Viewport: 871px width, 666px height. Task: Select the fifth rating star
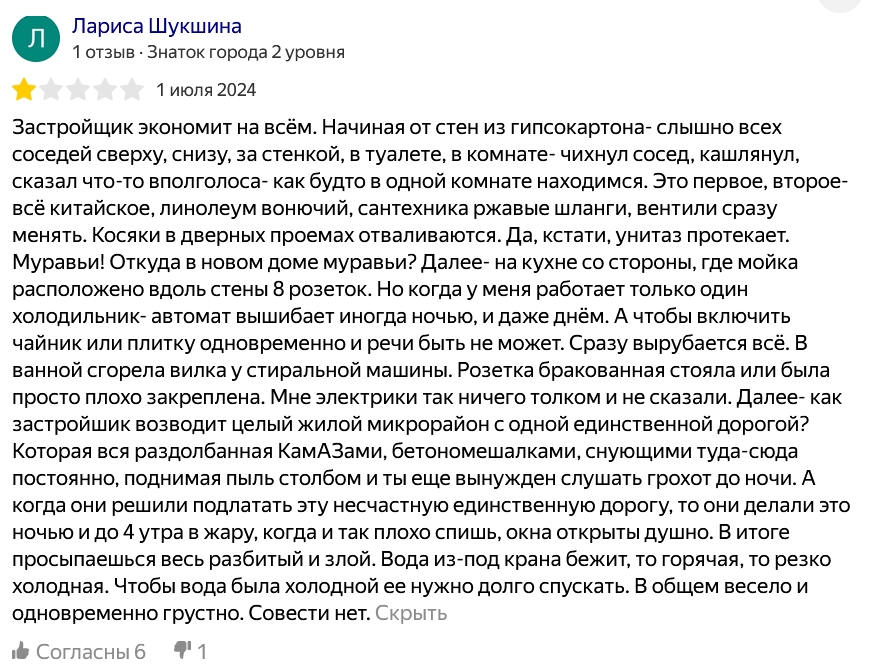[x=132, y=90]
